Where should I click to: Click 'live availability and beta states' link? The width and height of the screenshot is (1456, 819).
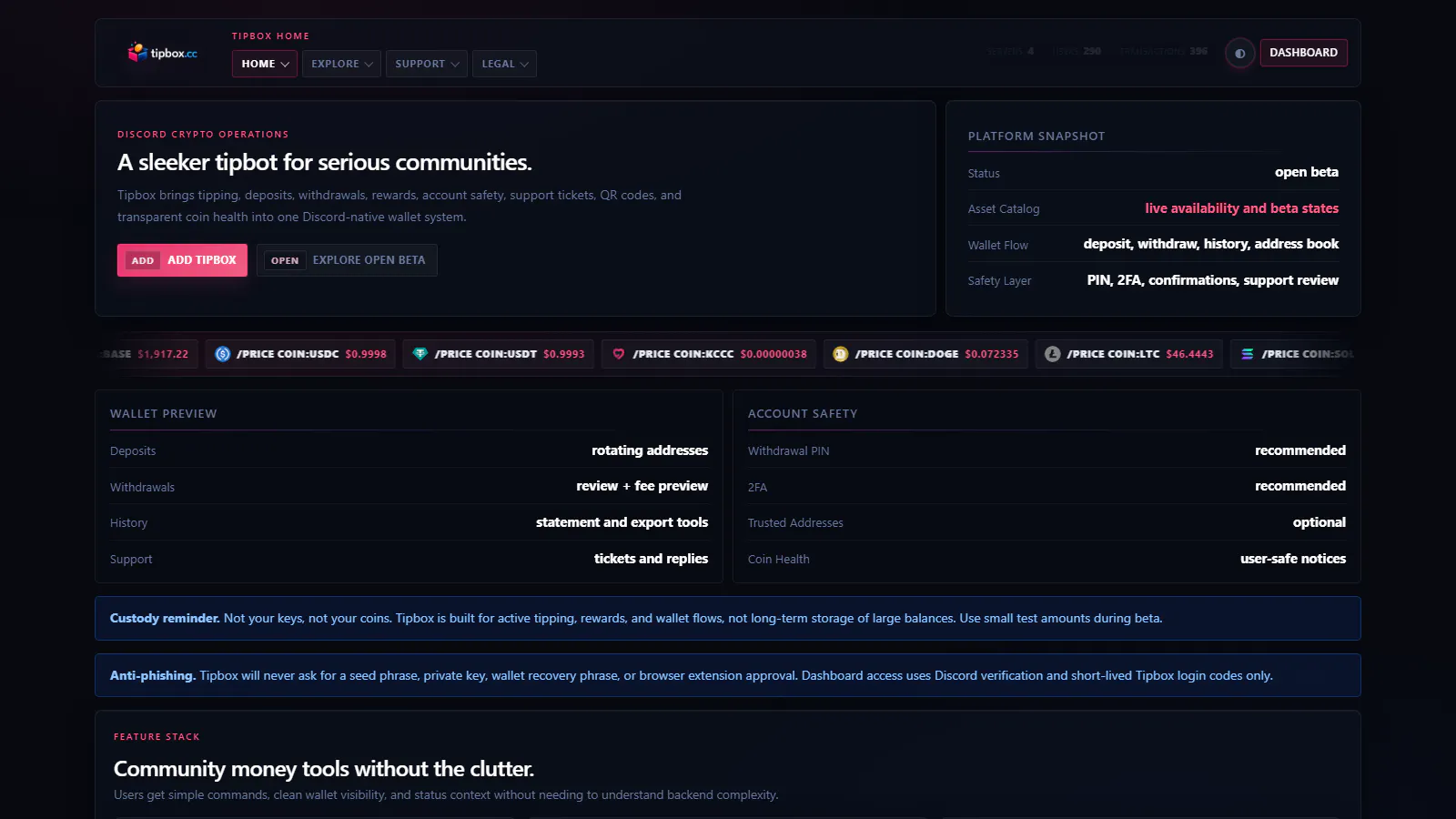pyautogui.click(x=1241, y=208)
